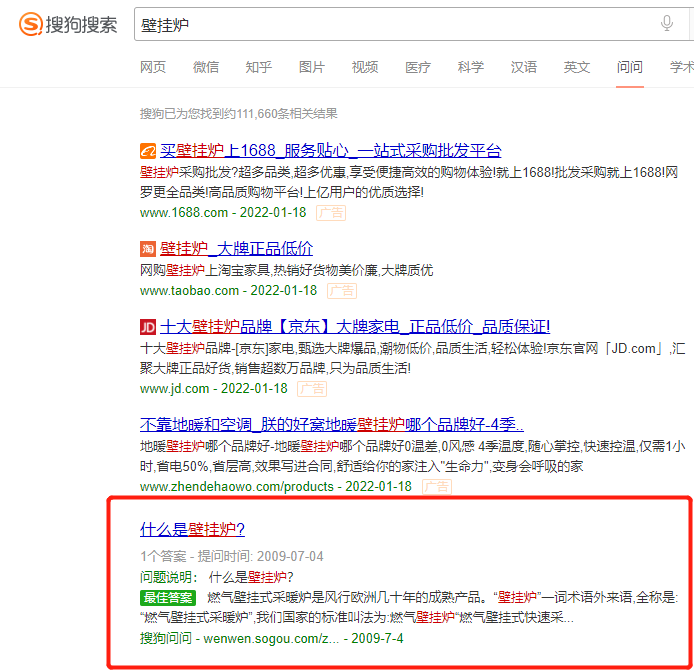Click the 搜狗问问 wenwen.sogou.com source URL
This screenshot has height=671, width=694.
click(271, 638)
